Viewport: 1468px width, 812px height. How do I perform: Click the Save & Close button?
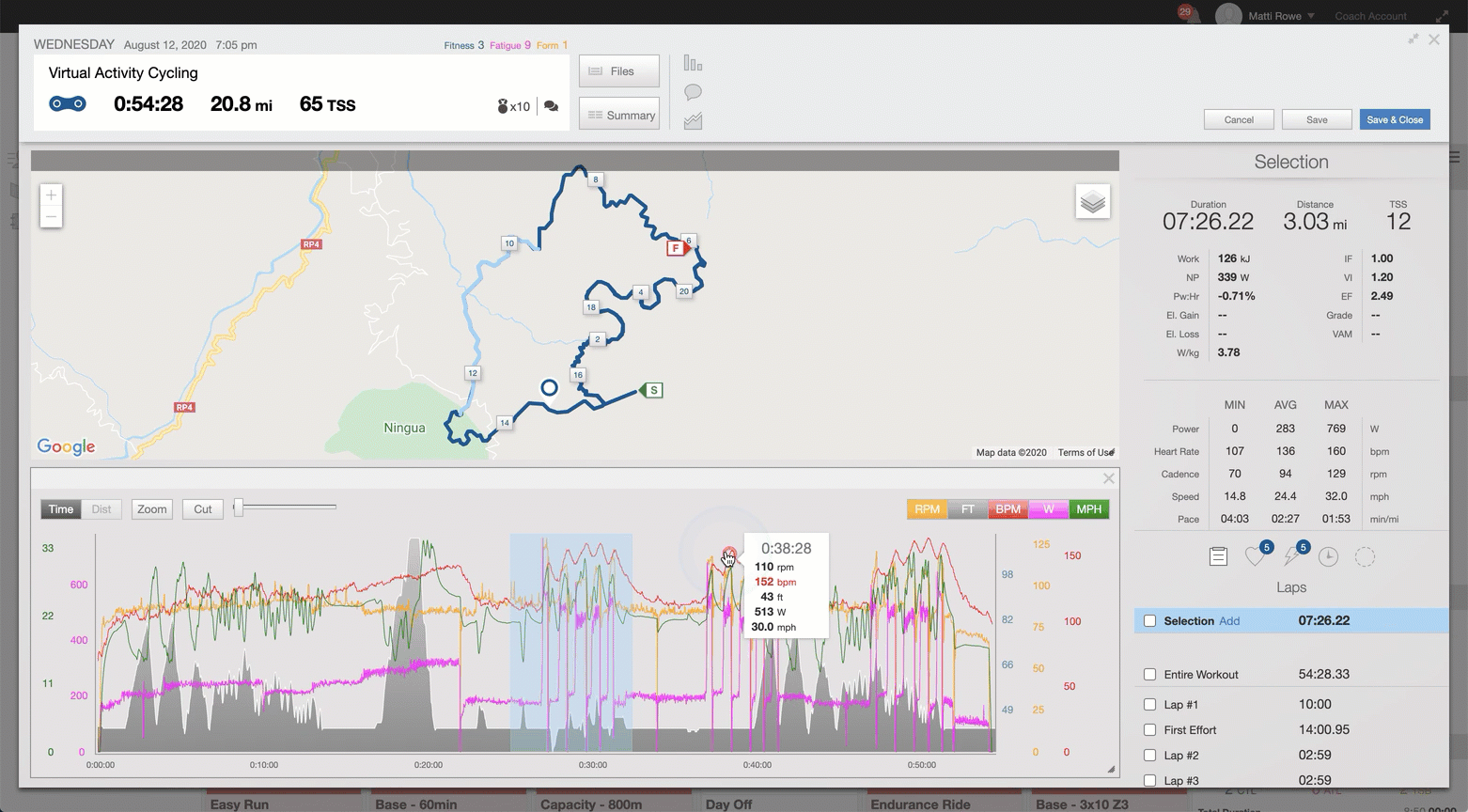(1394, 119)
